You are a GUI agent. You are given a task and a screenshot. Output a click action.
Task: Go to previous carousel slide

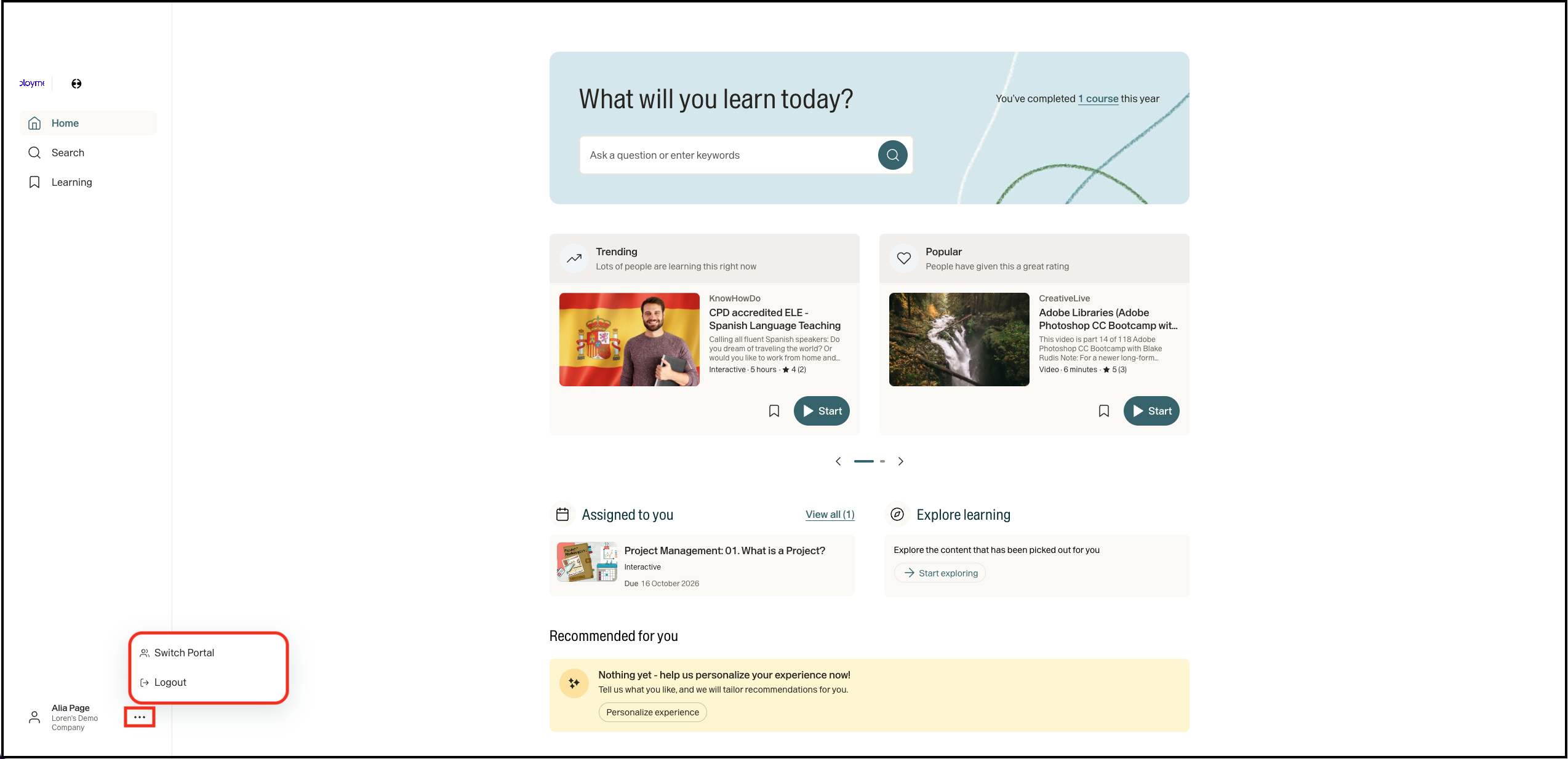point(838,461)
